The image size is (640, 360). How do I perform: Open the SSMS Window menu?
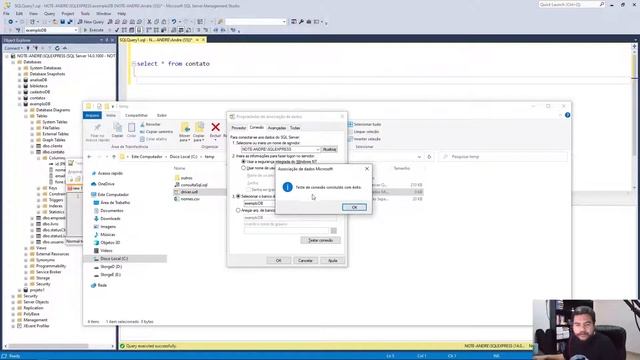[103, 13]
